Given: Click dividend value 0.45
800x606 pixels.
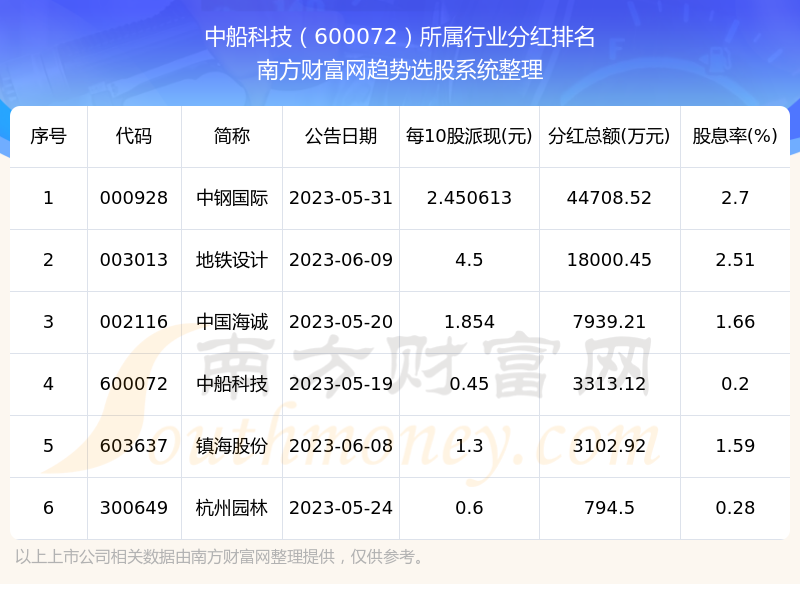Looking at the screenshot, I should tap(469, 384).
